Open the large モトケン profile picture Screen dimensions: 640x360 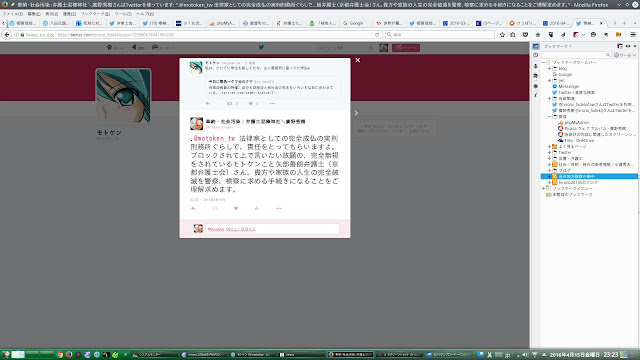[x=123, y=96]
